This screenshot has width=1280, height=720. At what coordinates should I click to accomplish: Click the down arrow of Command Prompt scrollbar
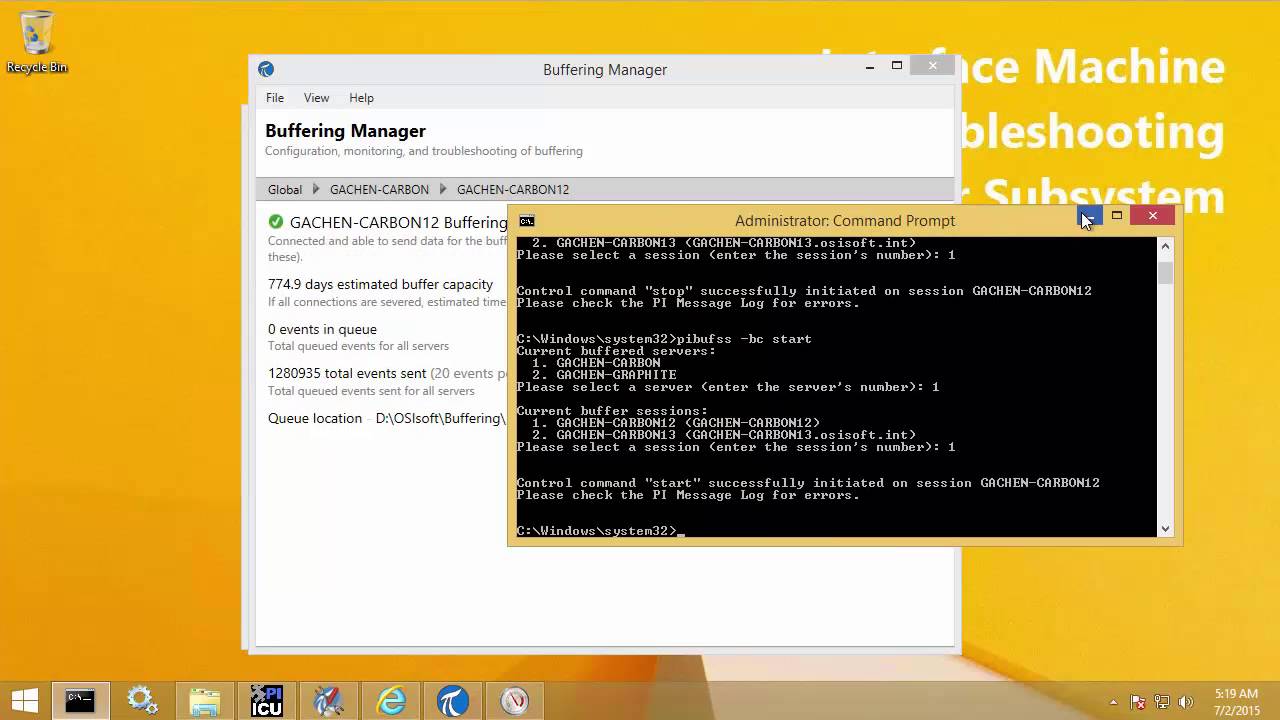1165,529
